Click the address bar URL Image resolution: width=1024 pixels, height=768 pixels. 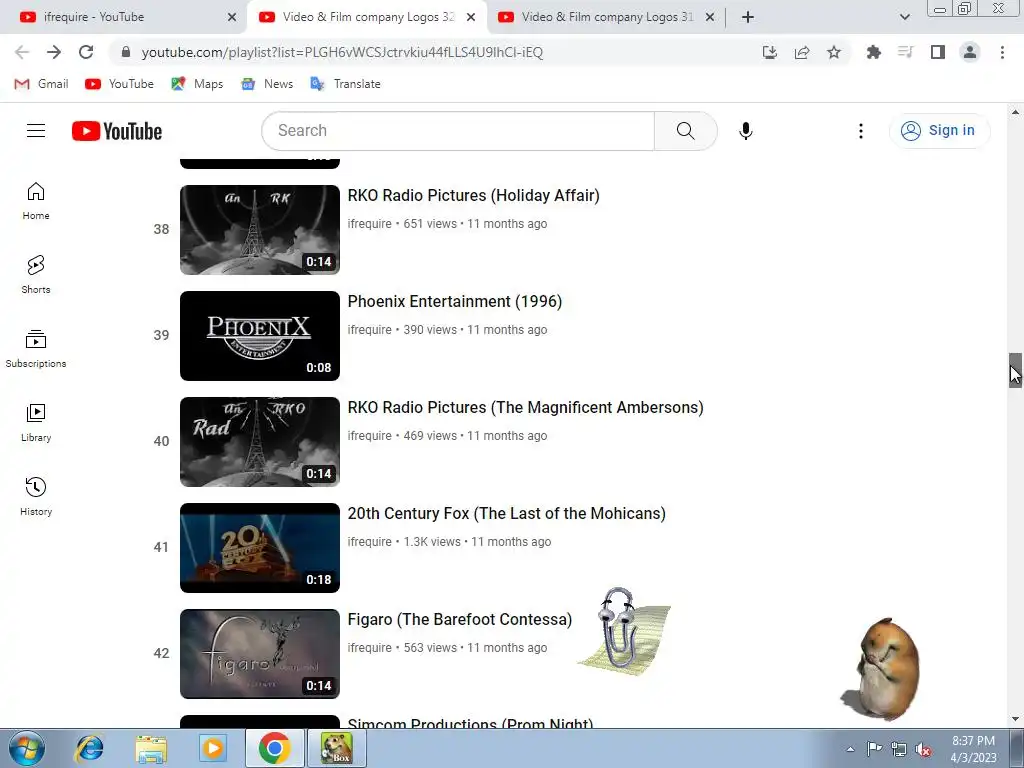pos(342,52)
